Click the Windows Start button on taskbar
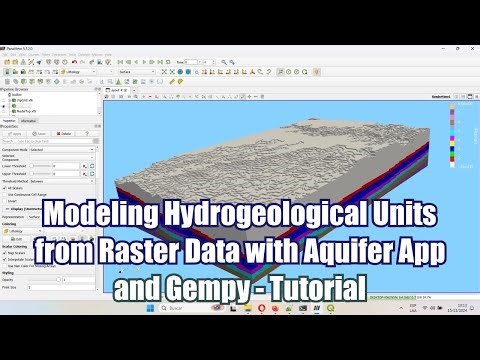This screenshot has width=480, height=360. pos(150,308)
